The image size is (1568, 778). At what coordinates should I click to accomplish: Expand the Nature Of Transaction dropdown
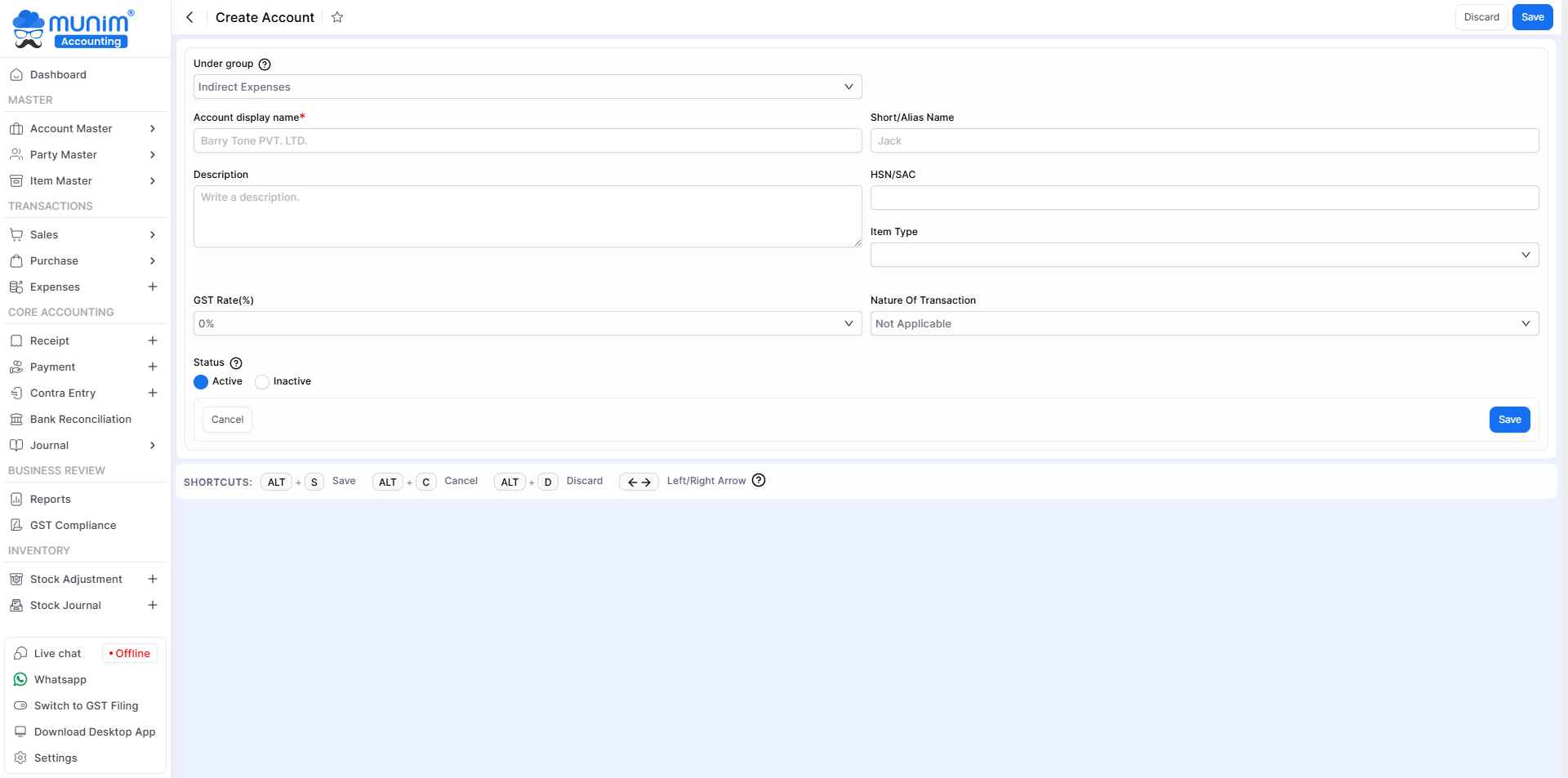pyautogui.click(x=1204, y=323)
